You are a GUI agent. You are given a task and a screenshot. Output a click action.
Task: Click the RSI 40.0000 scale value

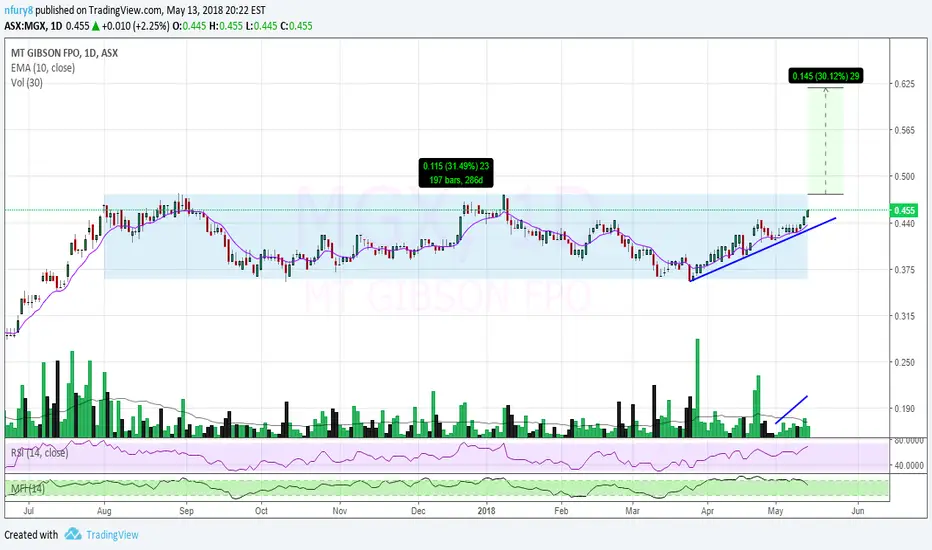pyautogui.click(x=909, y=466)
